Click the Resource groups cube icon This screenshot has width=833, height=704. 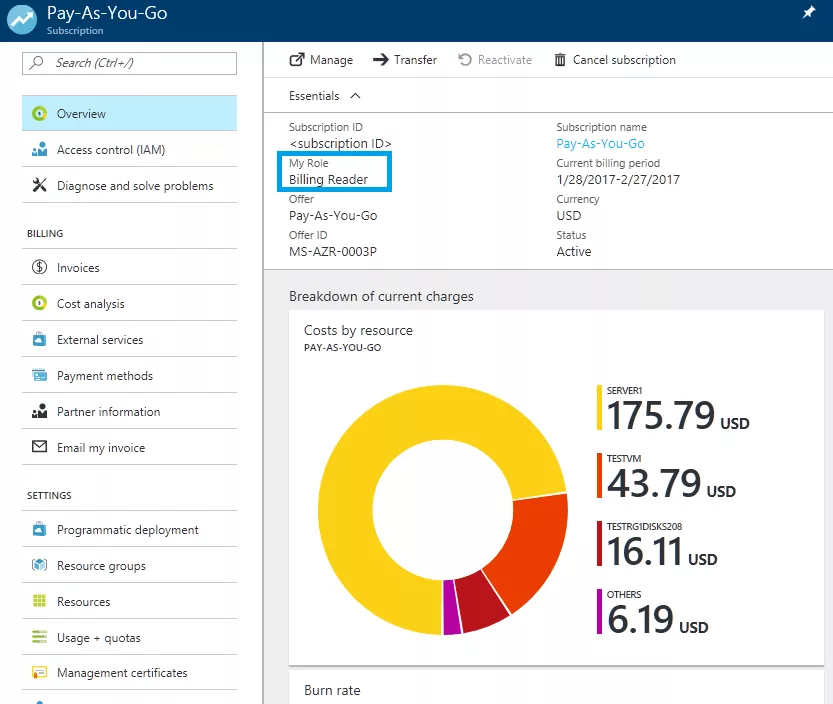coord(39,565)
